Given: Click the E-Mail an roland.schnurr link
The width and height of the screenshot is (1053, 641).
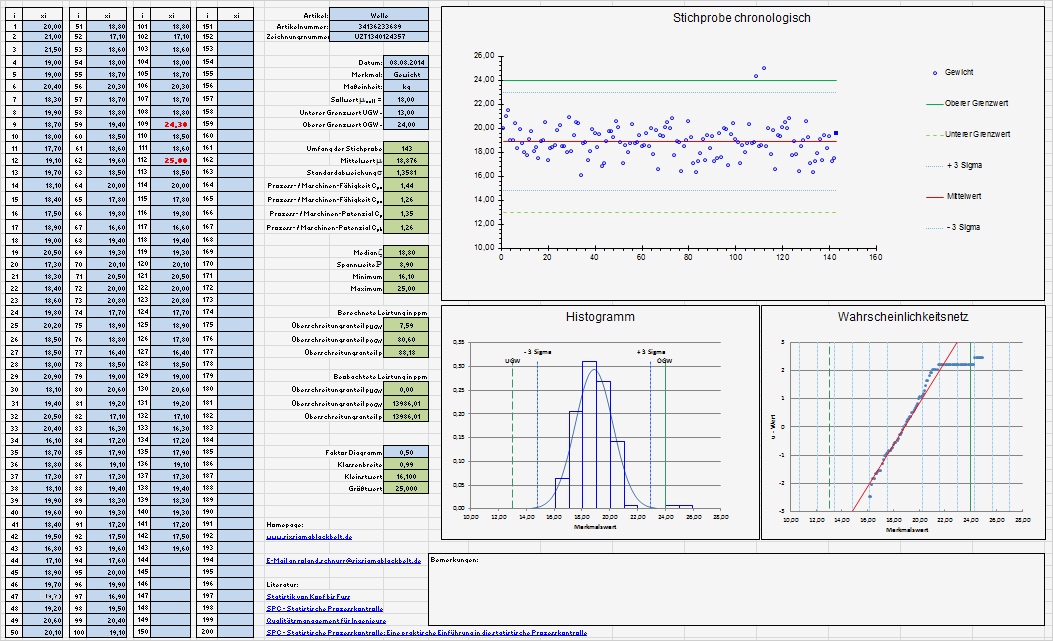Looking at the screenshot, I should coord(344,561).
